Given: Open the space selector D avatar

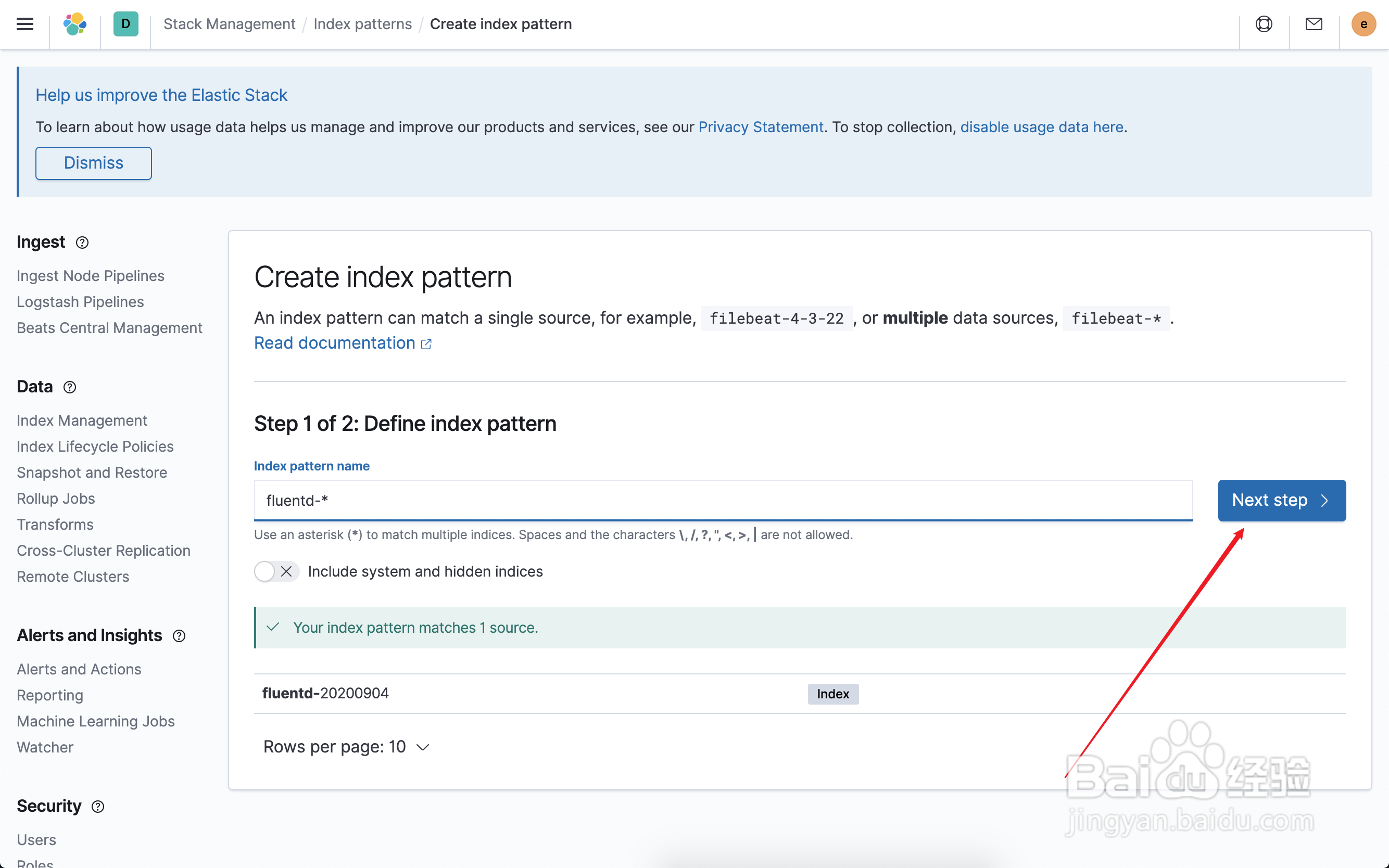Looking at the screenshot, I should click(x=126, y=24).
